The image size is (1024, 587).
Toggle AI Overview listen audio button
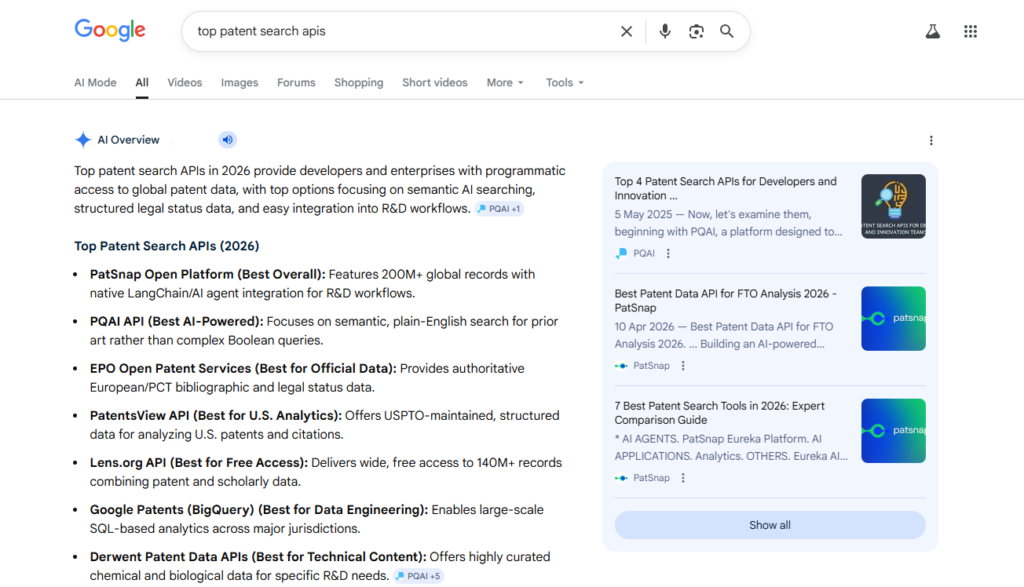(227, 140)
